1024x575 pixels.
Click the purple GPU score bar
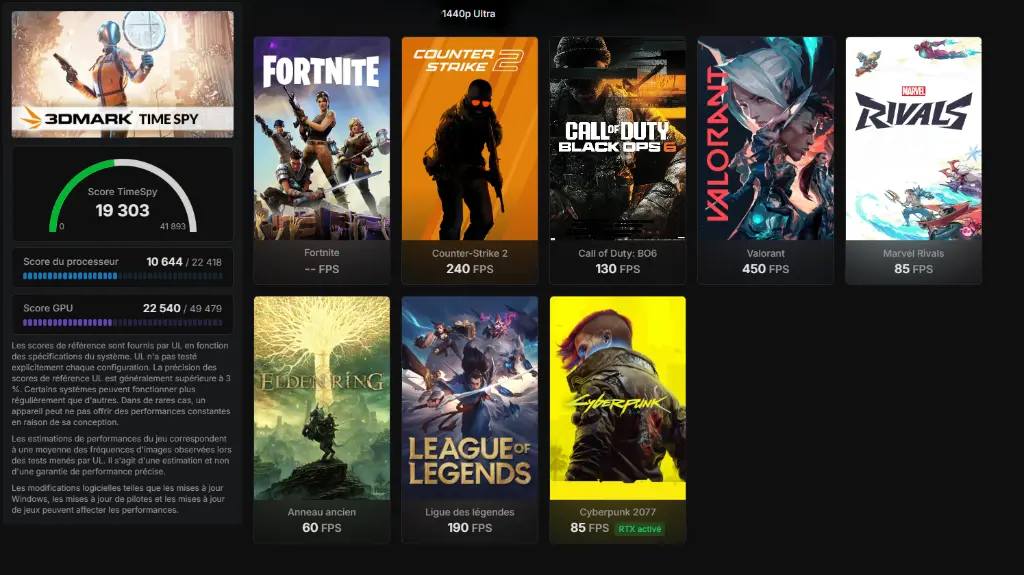click(x=123, y=323)
